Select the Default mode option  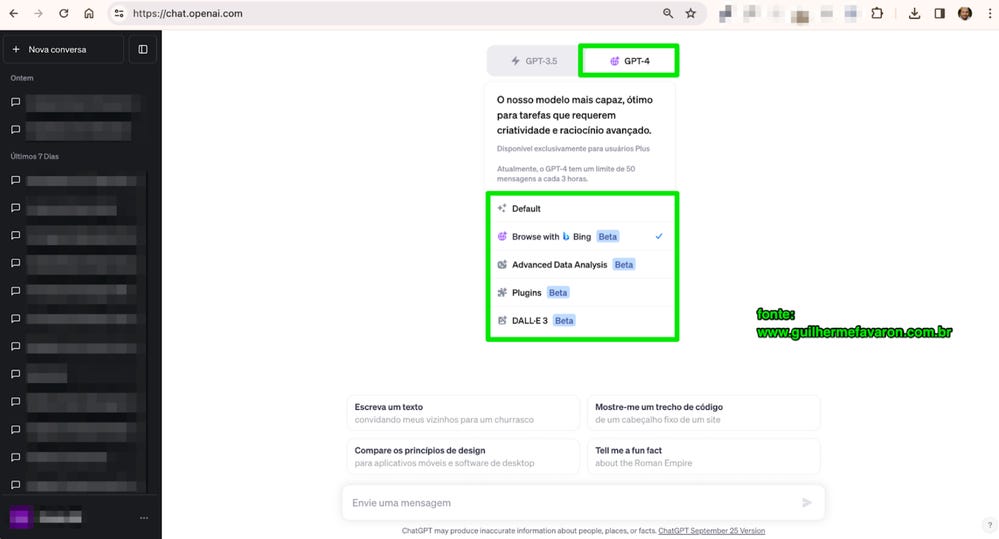tap(582, 208)
